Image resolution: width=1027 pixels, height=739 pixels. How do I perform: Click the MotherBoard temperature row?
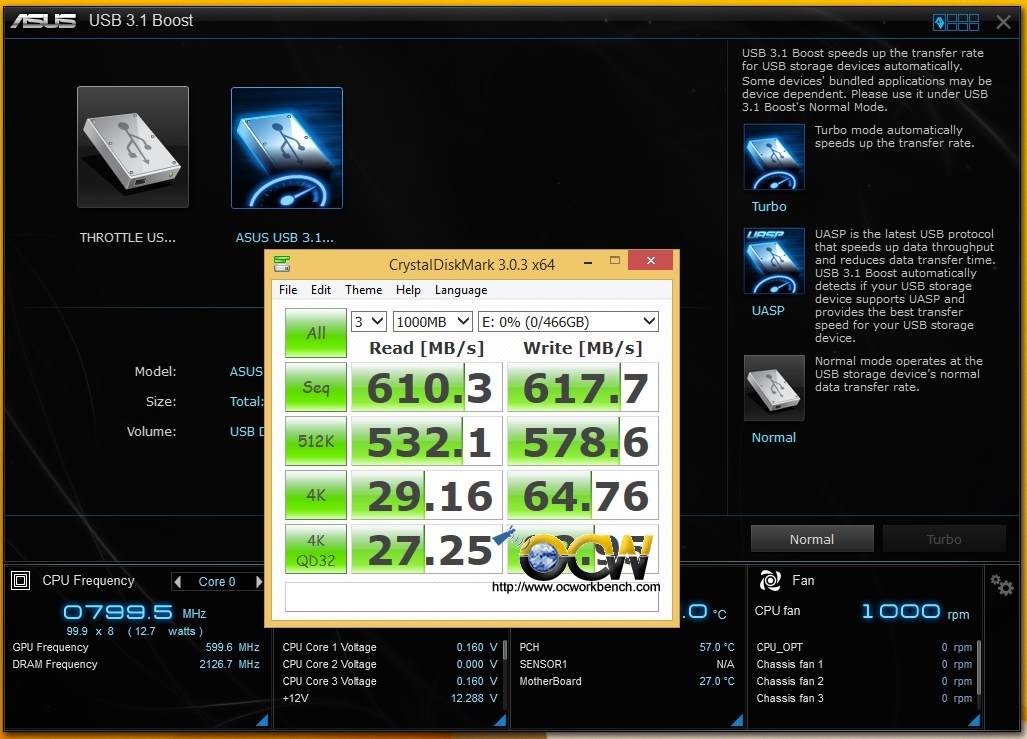click(627, 681)
